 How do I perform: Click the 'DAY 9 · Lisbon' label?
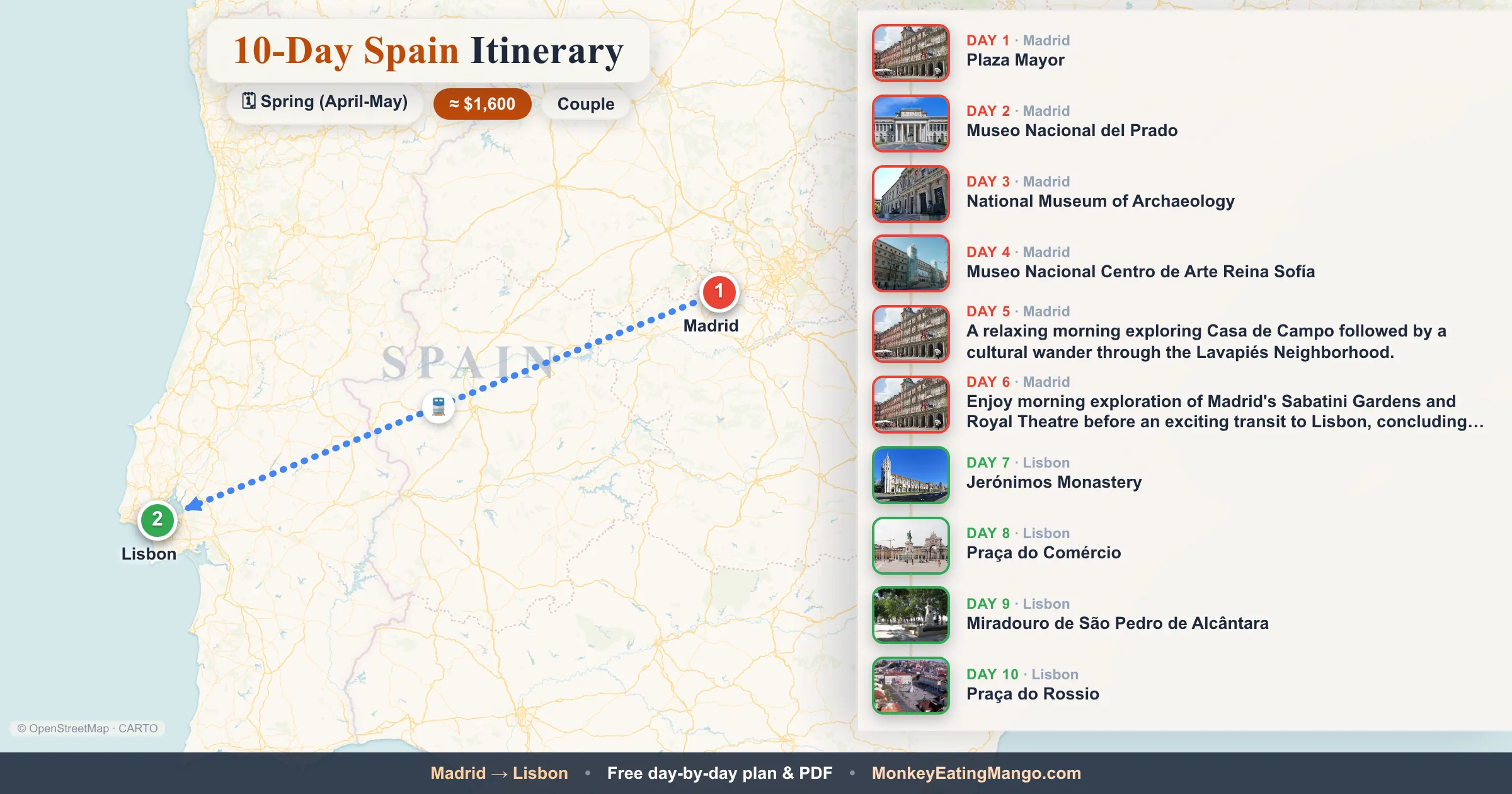1018,604
